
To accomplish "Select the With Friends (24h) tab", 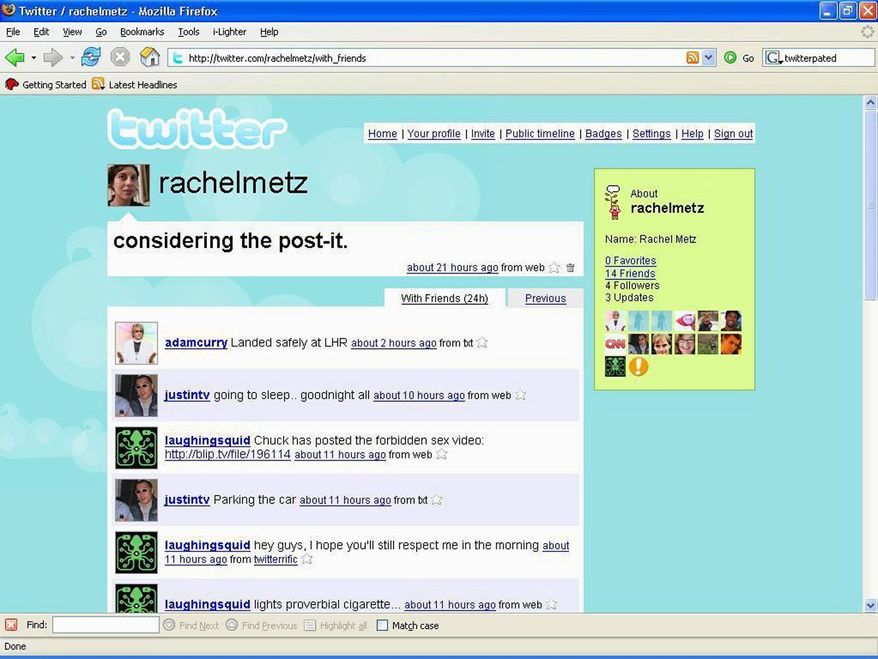I will click(445, 298).
